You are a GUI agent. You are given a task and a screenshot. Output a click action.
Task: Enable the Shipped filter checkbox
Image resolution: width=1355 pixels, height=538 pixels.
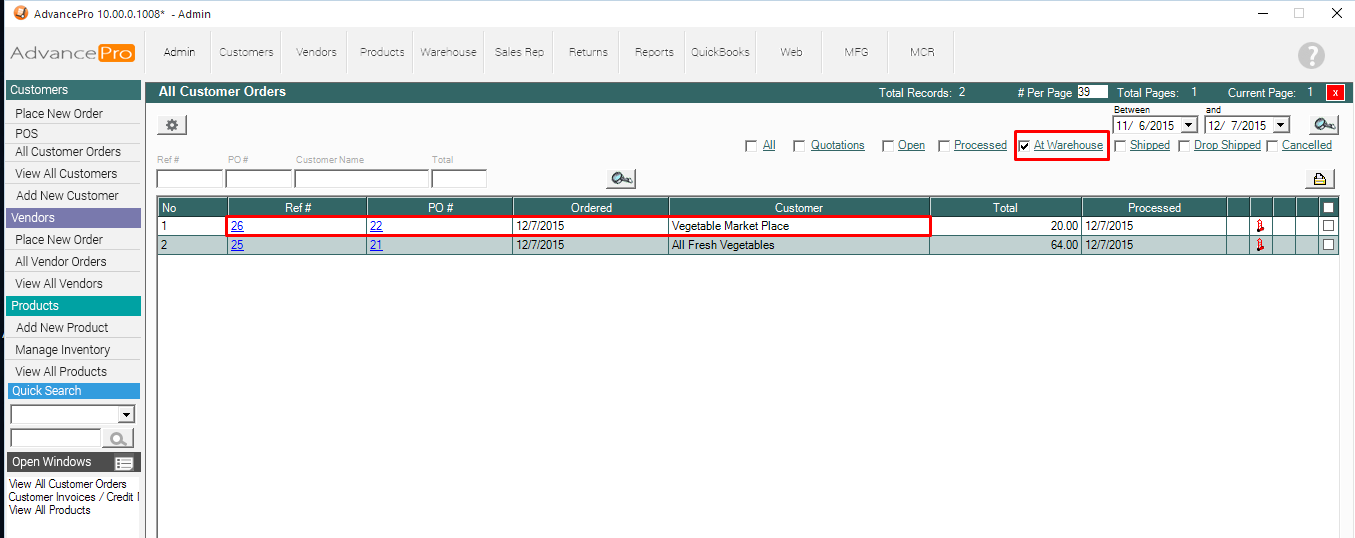point(1121,146)
